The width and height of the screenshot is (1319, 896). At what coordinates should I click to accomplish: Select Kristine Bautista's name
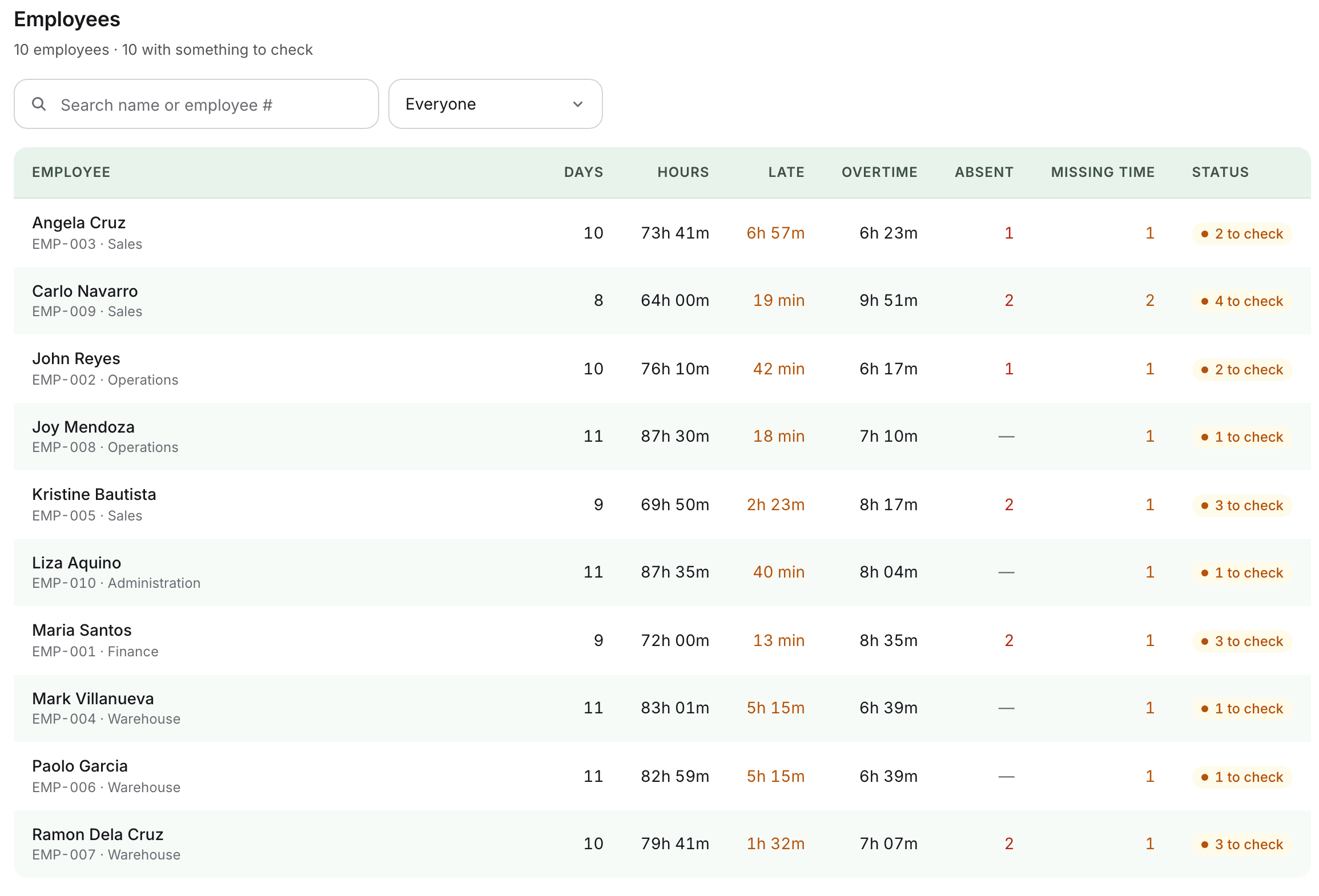click(x=94, y=494)
